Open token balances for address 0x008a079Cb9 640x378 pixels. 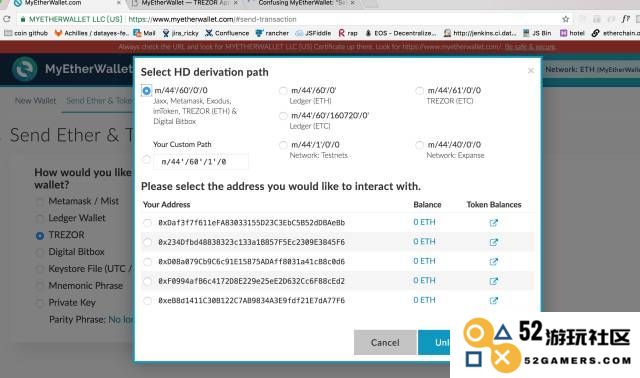tap(493, 262)
